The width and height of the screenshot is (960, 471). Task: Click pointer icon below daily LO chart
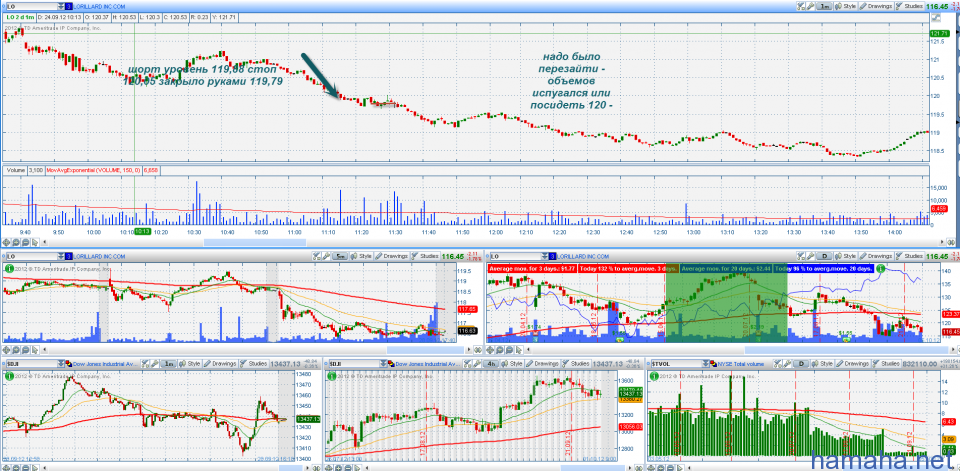(x=520, y=350)
